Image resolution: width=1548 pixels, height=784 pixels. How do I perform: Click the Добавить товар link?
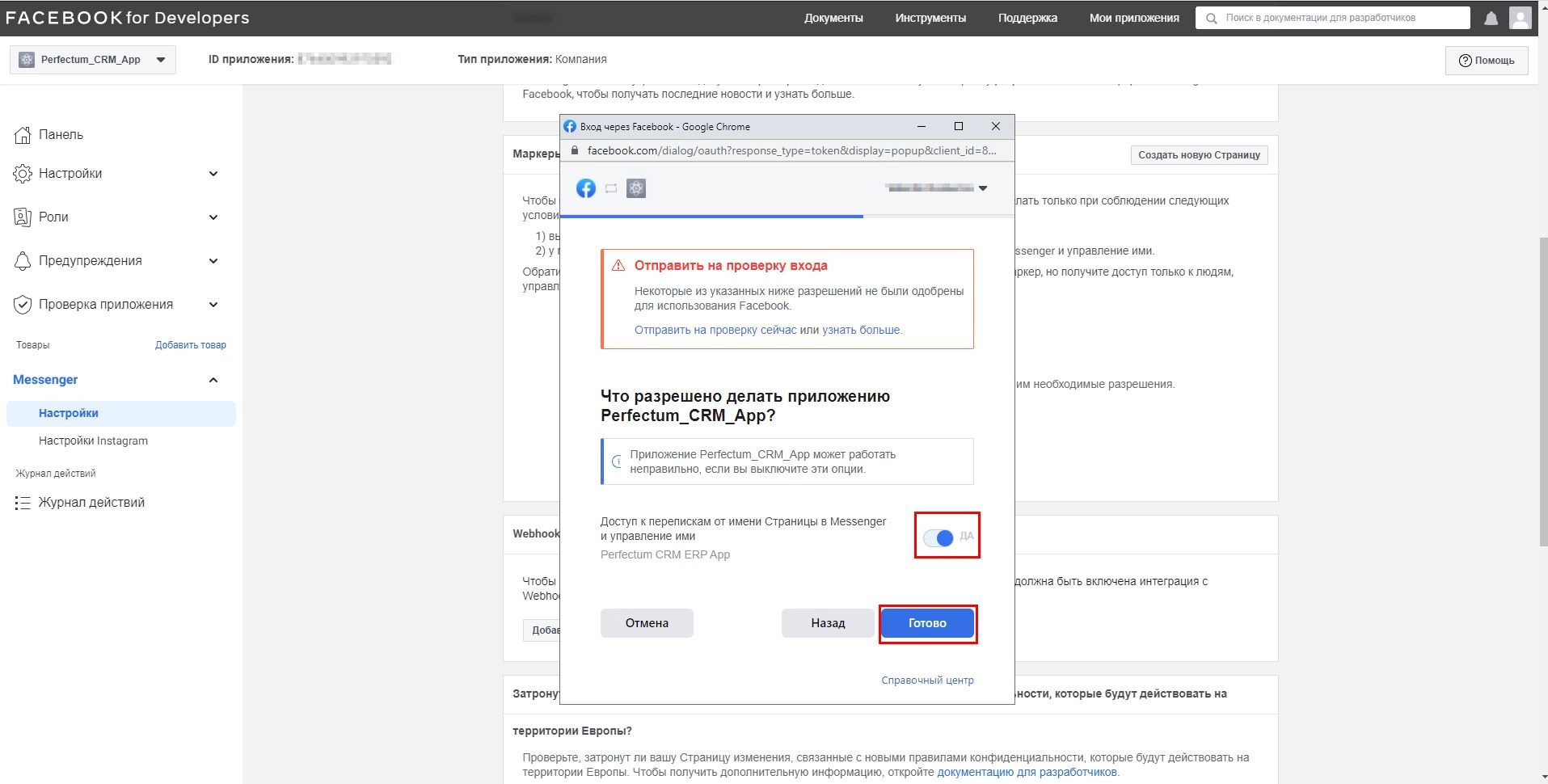coord(191,345)
